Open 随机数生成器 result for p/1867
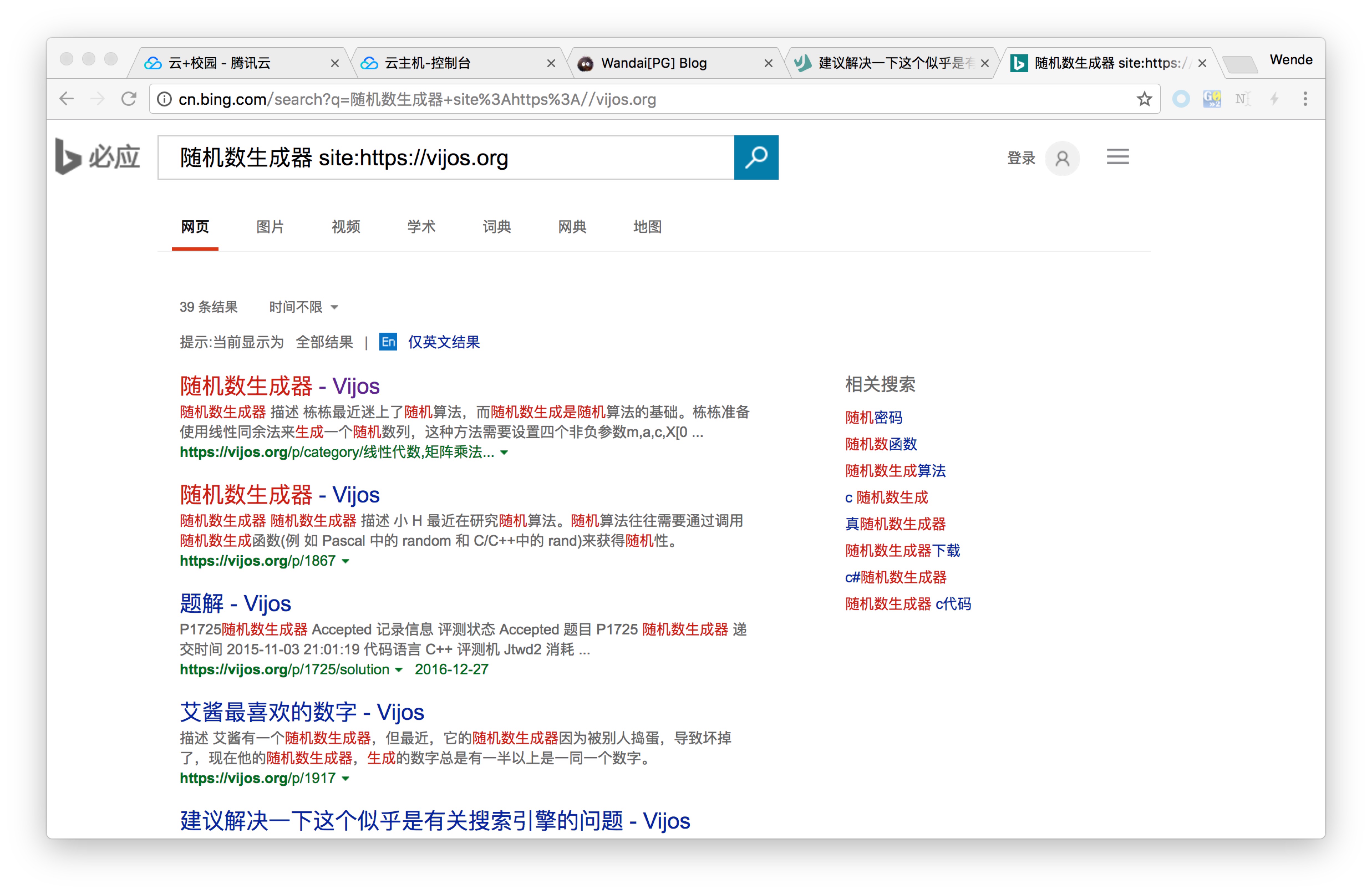Viewport: 1372px width, 894px height. [280, 495]
